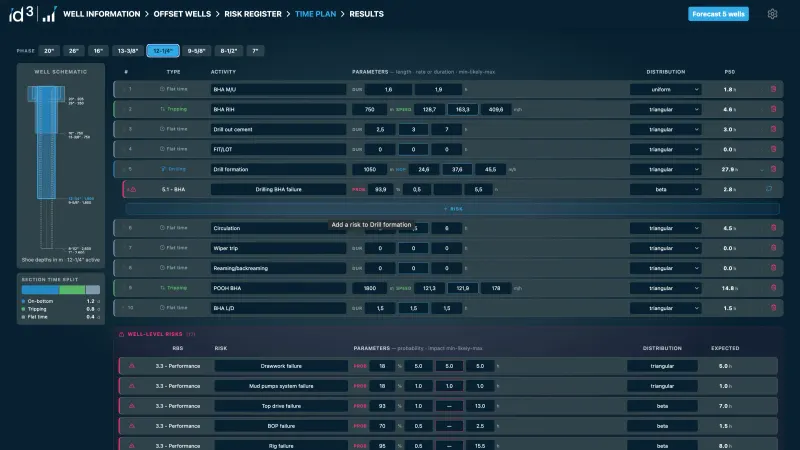This screenshot has width=800, height=450.
Task: Add a risk to Drill formation
Action: click(453, 209)
